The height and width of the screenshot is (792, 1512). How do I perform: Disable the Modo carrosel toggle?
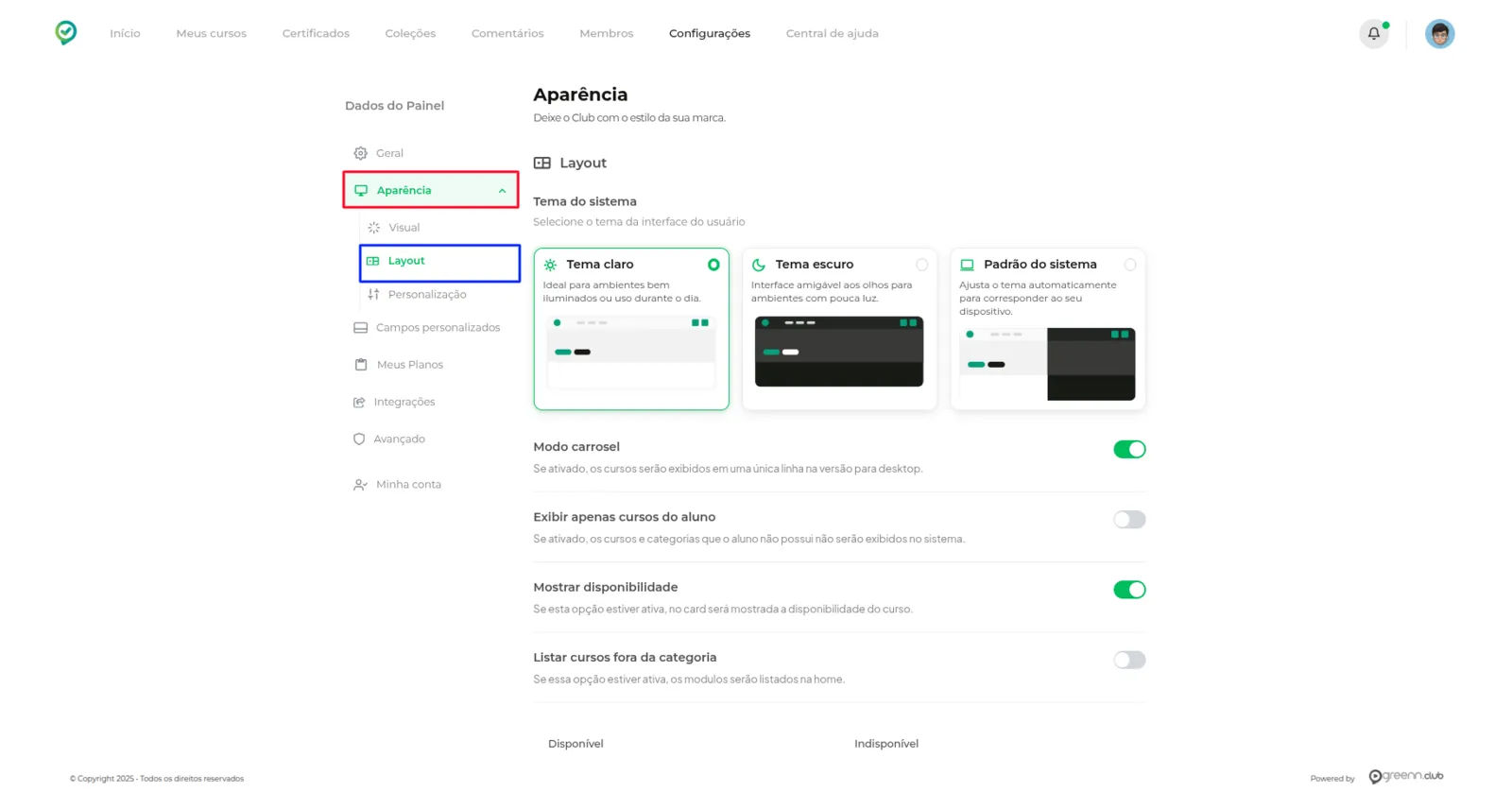click(x=1129, y=449)
